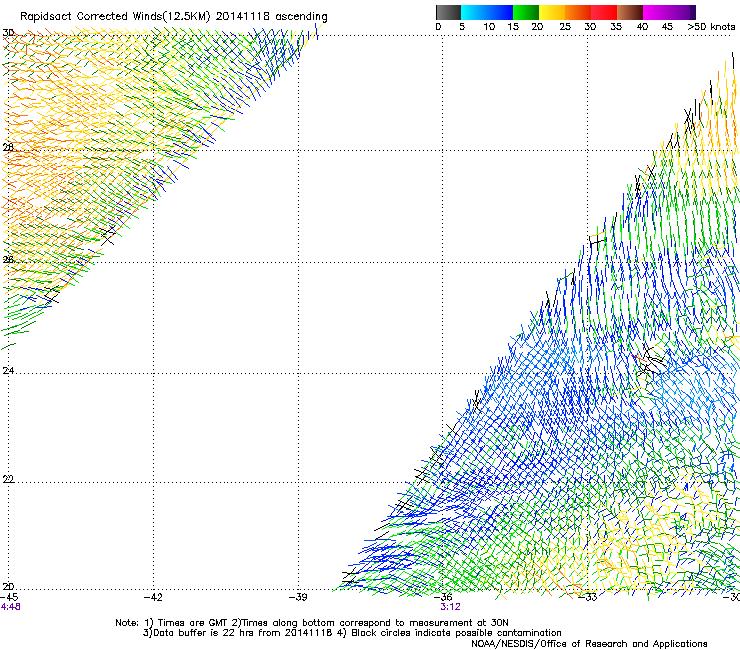Click the '-42' longitude axis label

tap(153, 598)
